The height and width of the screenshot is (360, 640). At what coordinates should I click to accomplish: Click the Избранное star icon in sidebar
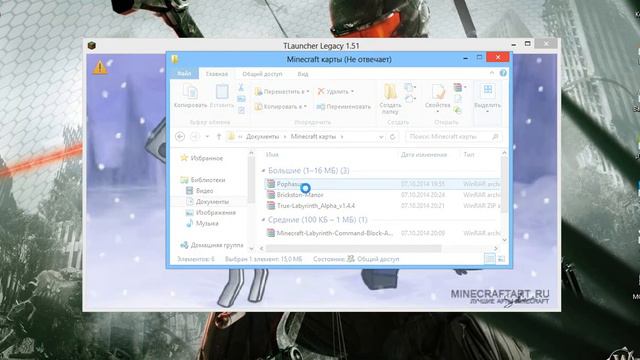pyautogui.click(x=184, y=158)
